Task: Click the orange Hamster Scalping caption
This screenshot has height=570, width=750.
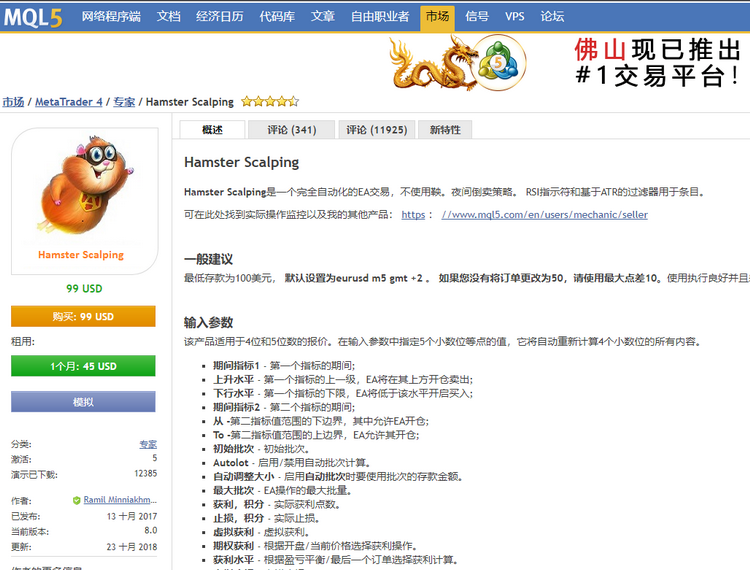Action: tap(81, 255)
